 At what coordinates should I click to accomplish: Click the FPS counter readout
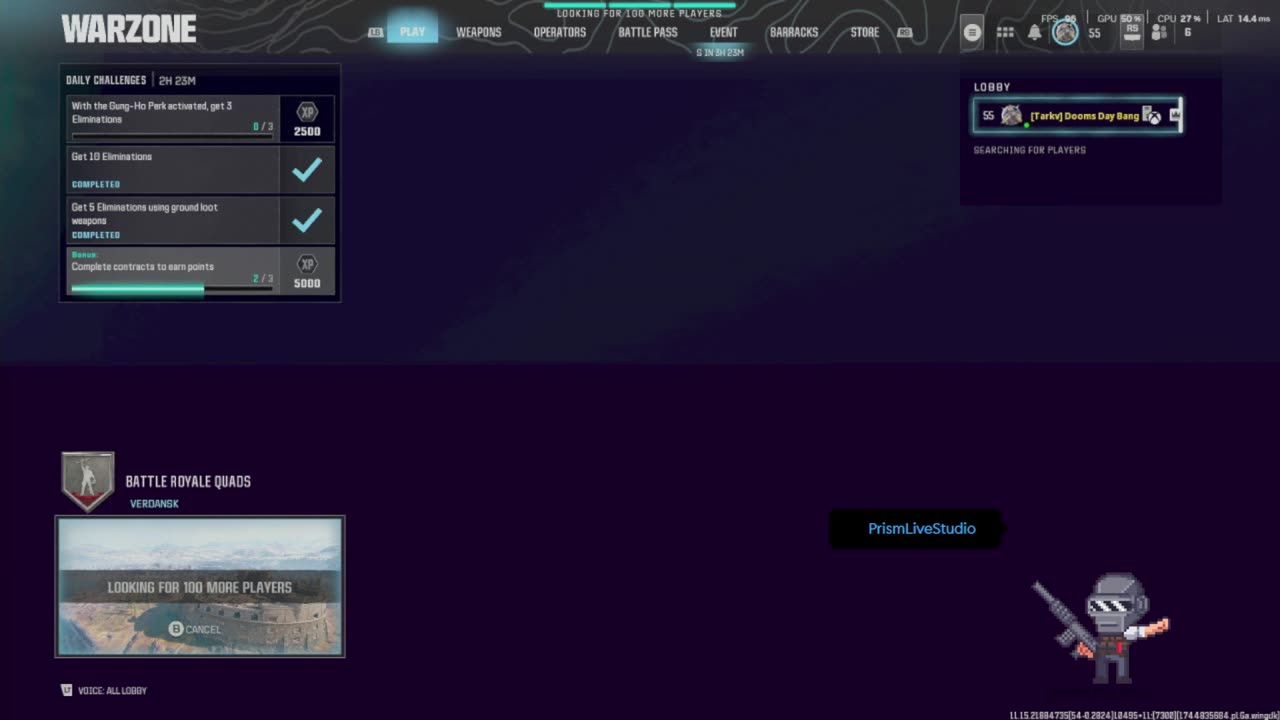(x=1059, y=18)
